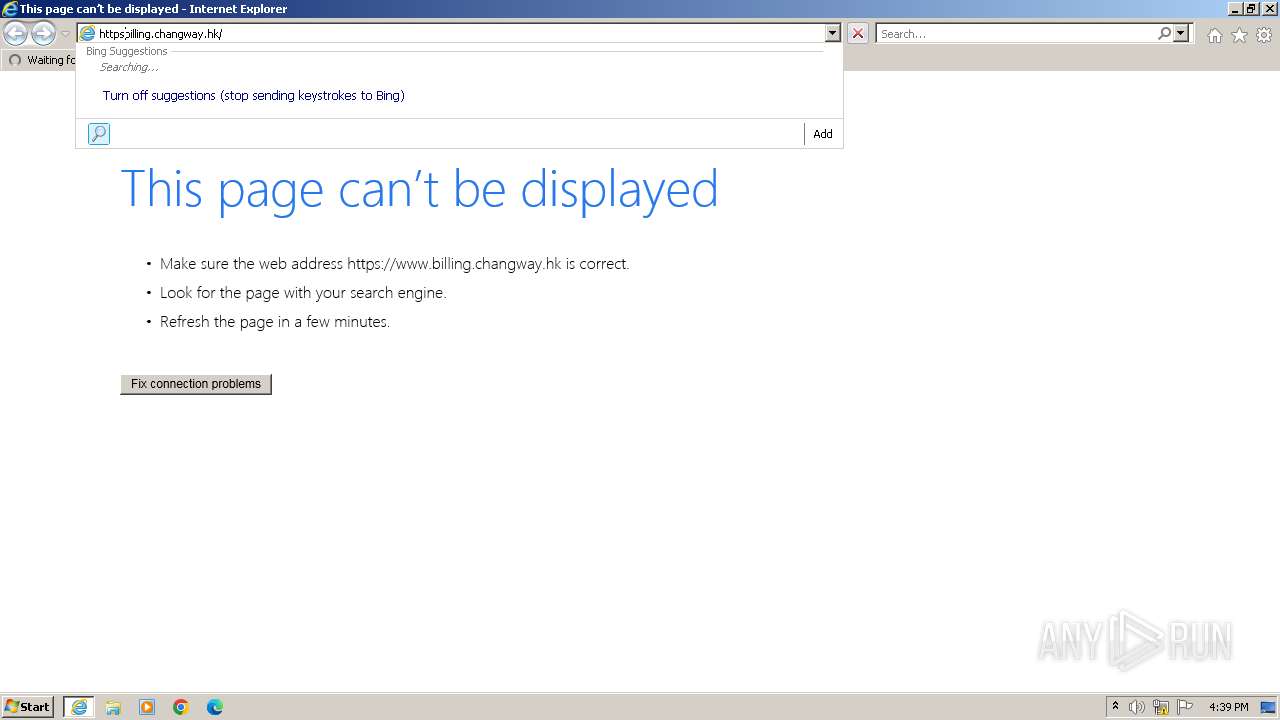Expand the address bar autocomplete dropdown
1280x720 pixels.
[832, 34]
